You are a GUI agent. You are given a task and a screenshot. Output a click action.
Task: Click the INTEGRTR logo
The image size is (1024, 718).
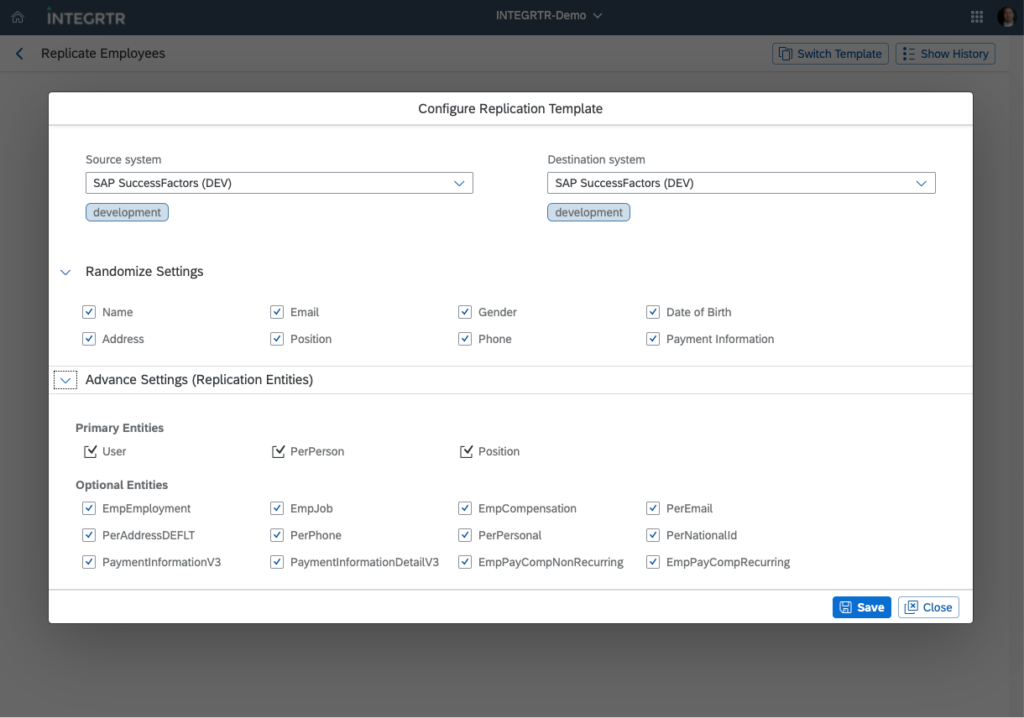pyautogui.click(x=86, y=17)
